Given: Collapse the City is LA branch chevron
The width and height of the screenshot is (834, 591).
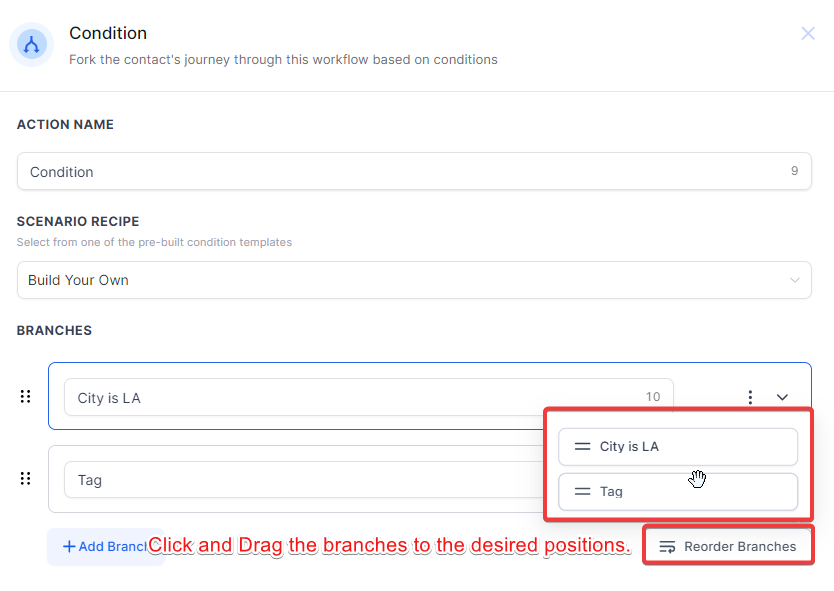Looking at the screenshot, I should click(x=782, y=397).
